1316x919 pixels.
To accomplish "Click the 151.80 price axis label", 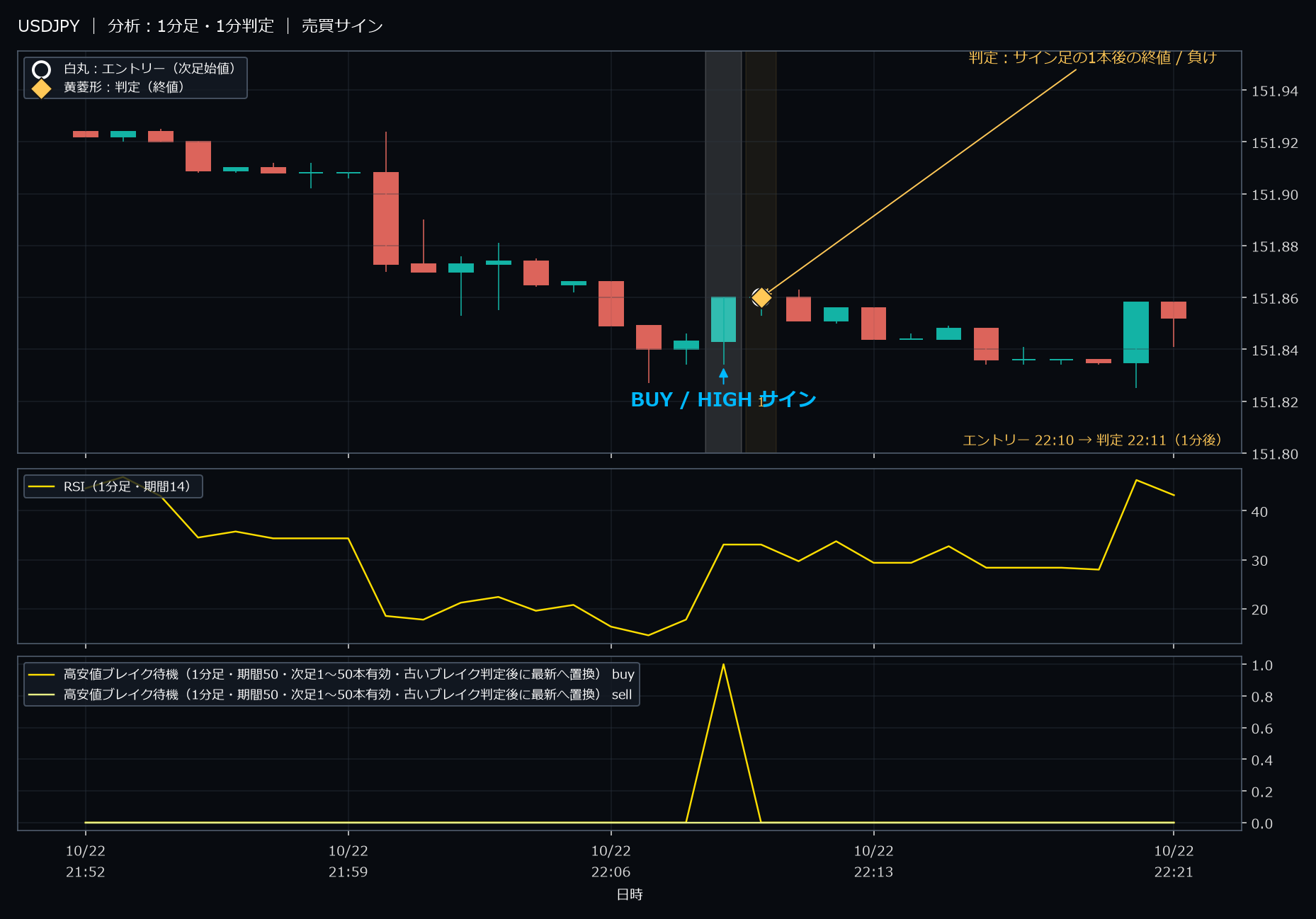I will pyautogui.click(x=1275, y=455).
